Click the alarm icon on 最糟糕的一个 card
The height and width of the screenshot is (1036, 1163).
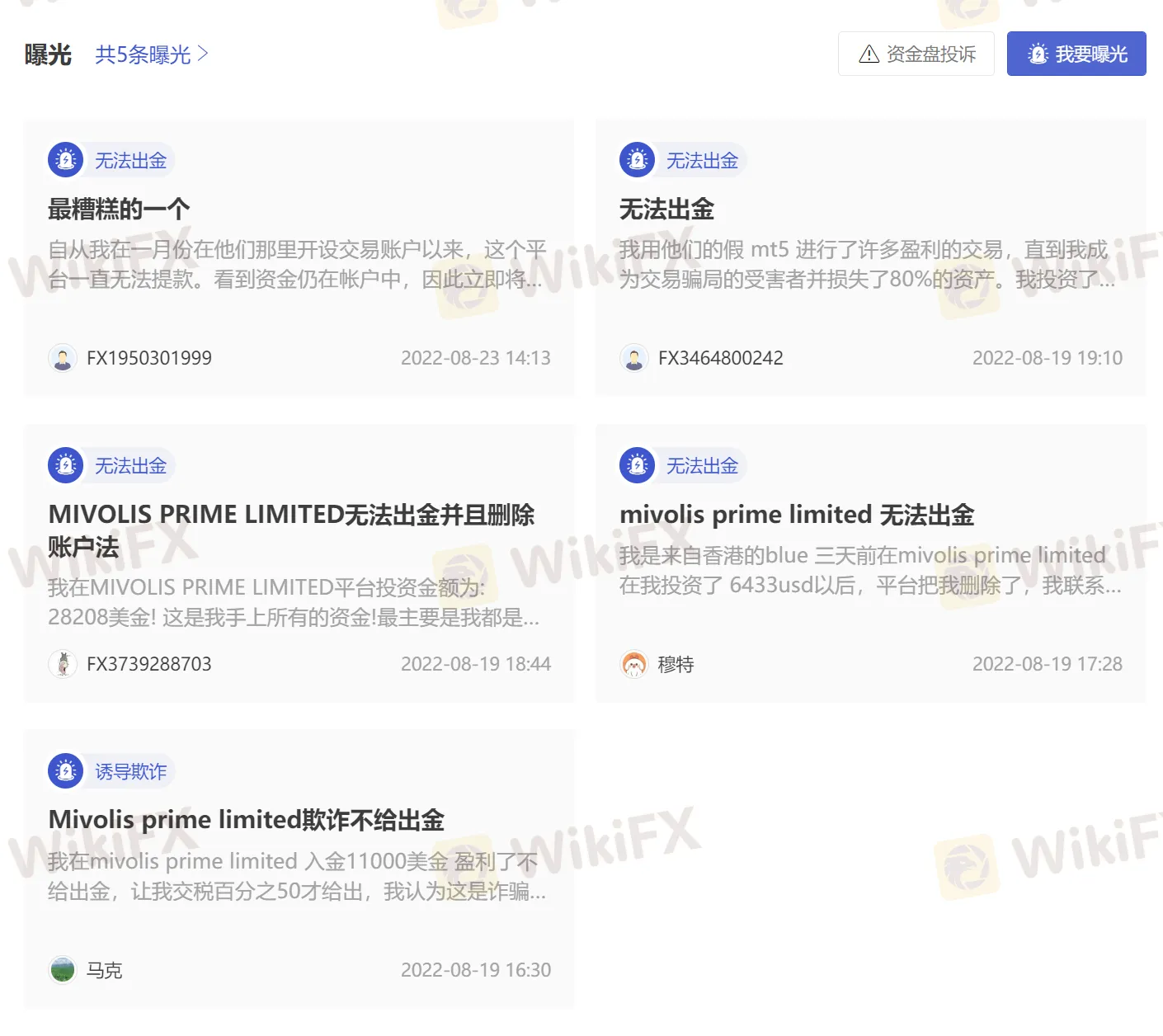pos(65,160)
